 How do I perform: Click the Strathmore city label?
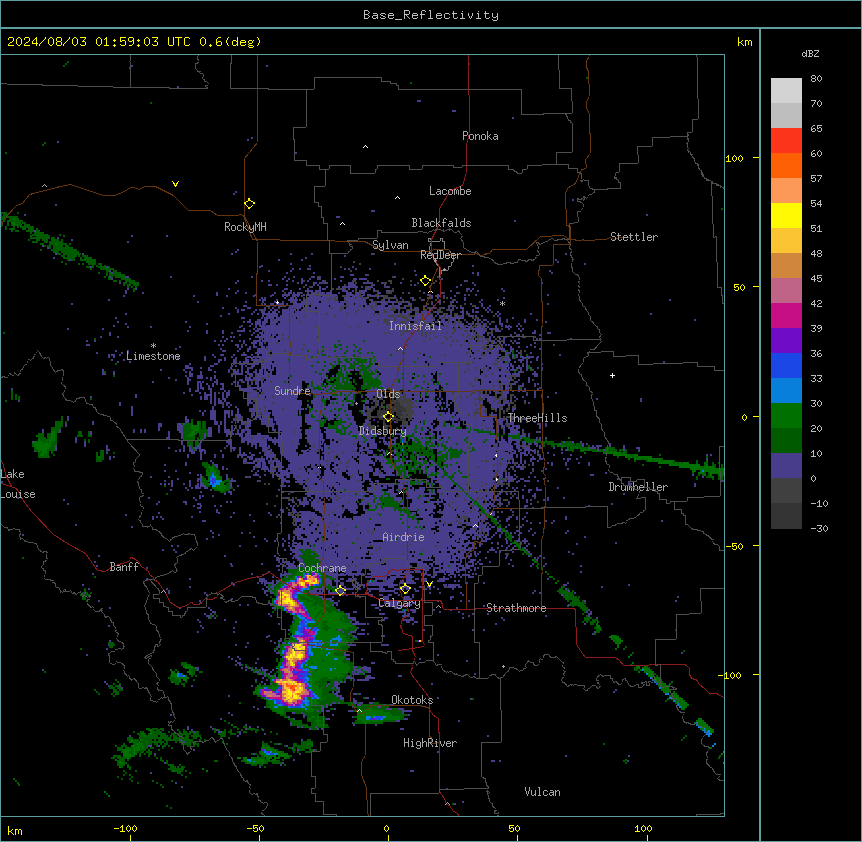(x=516, y=608)
